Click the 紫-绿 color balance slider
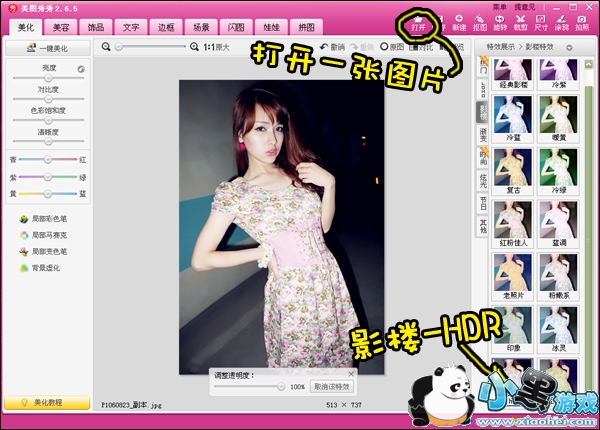 (x=48, y=177)
